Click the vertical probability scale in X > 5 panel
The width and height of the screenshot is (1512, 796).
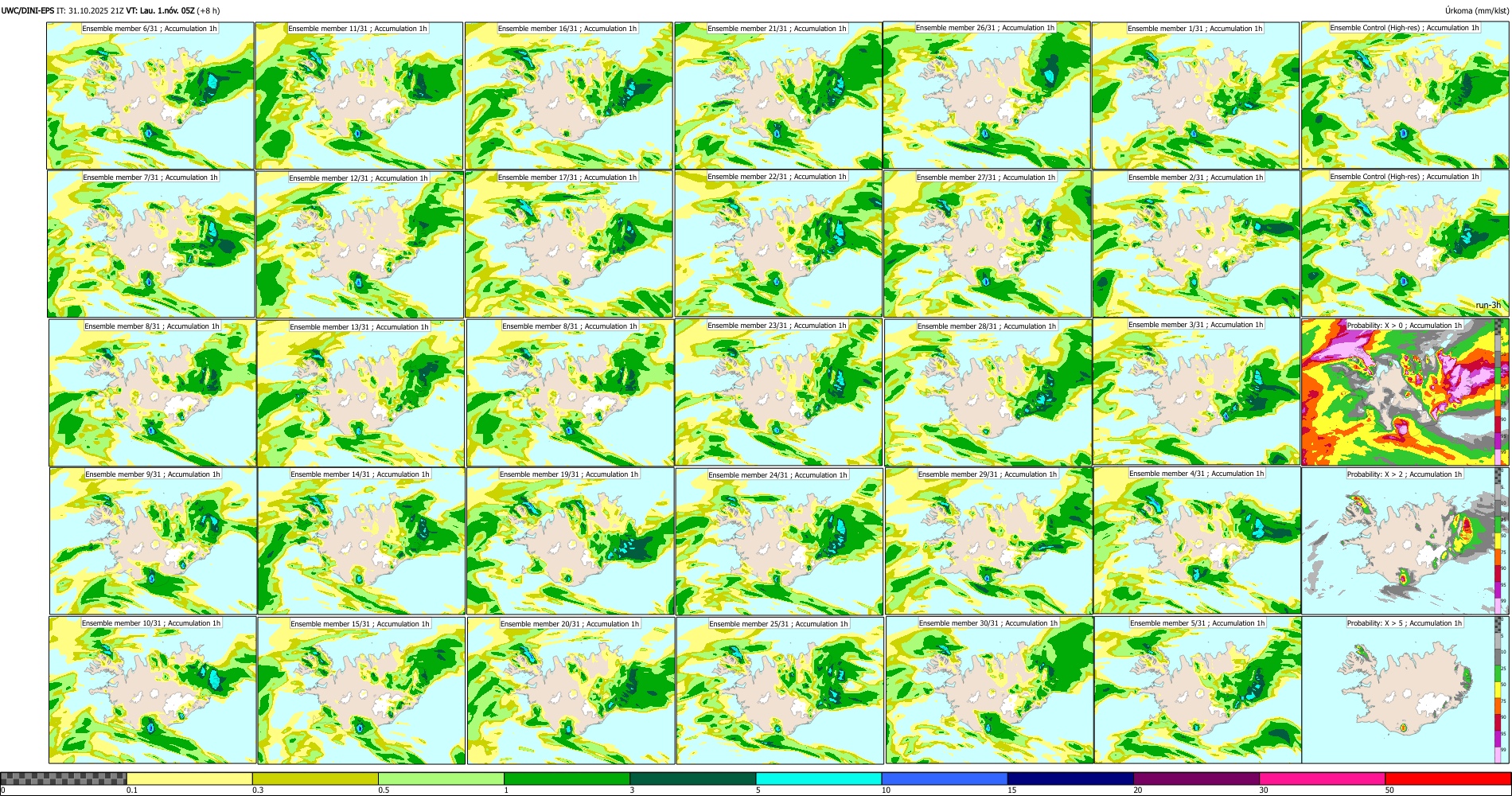click(x=1498, y=689)
